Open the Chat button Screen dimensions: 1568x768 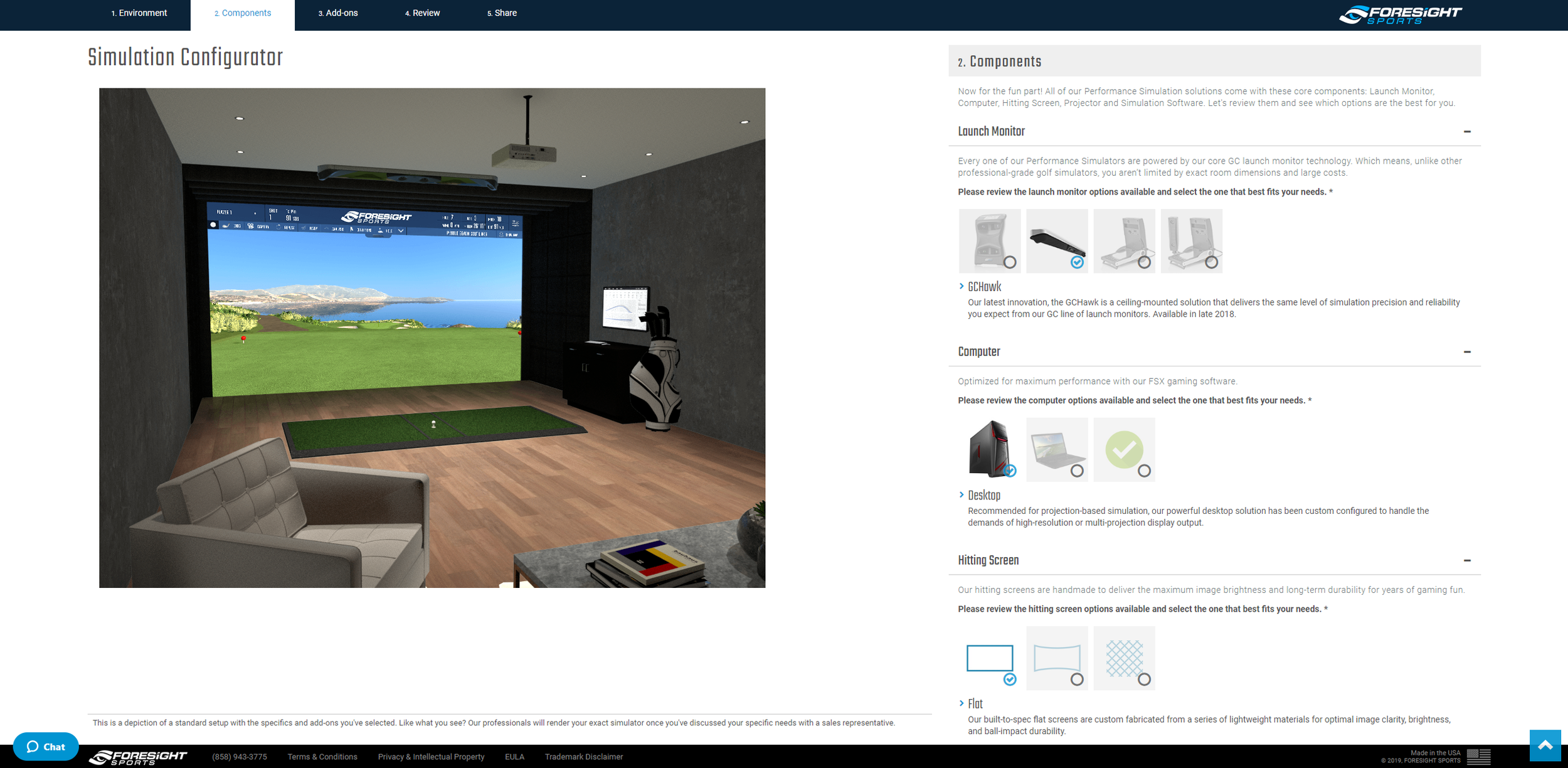(46, 746)
